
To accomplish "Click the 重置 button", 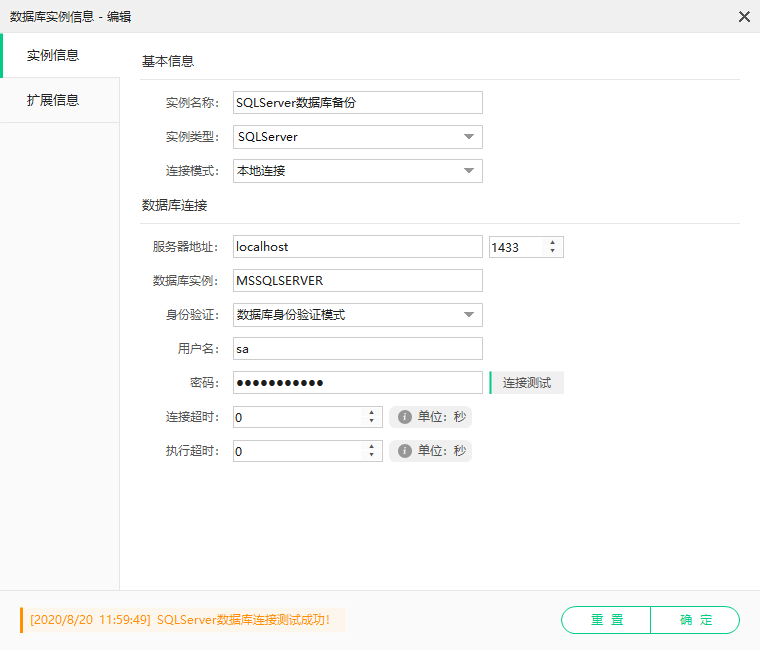I will pyautogui.click(x=606, y=619).
